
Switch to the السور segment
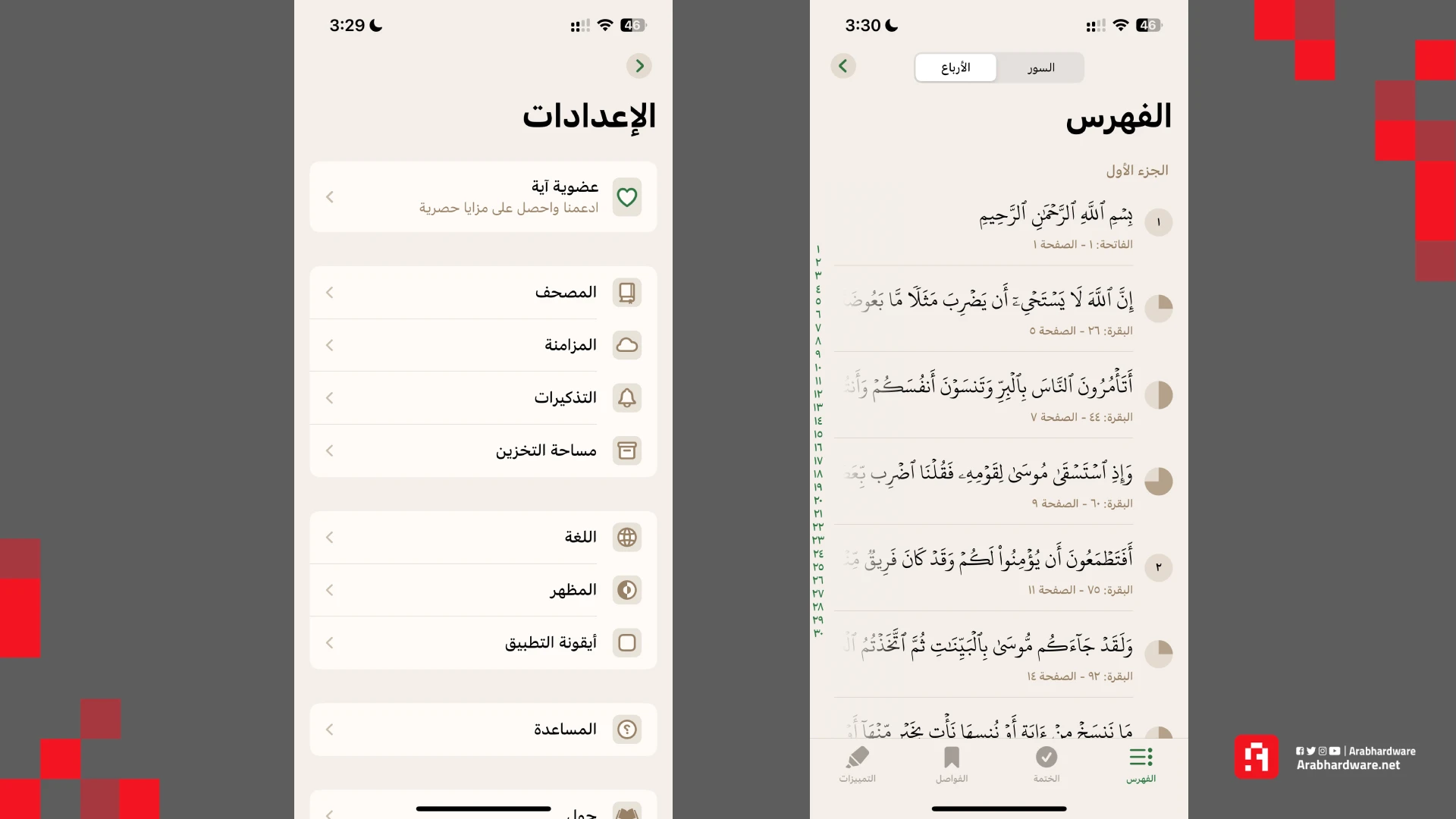click(x=1040, y=67)
